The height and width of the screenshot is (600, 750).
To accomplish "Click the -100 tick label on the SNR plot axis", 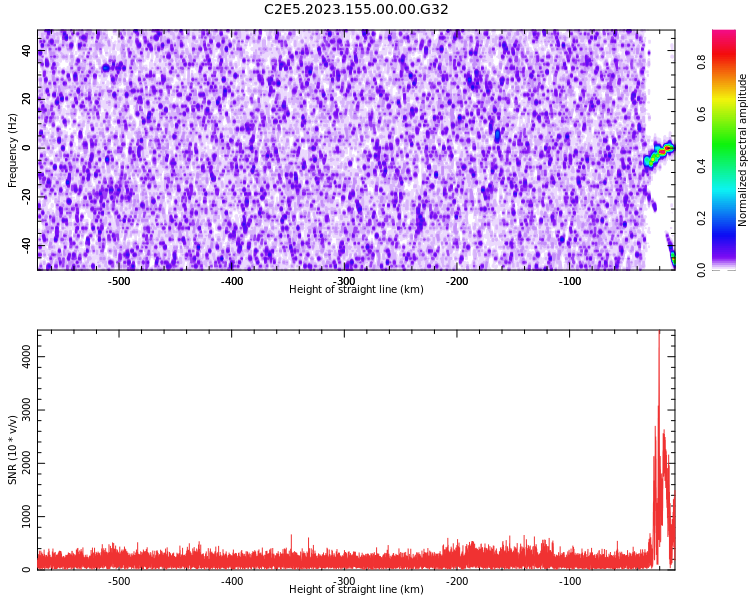I will [x=569, y=581].
